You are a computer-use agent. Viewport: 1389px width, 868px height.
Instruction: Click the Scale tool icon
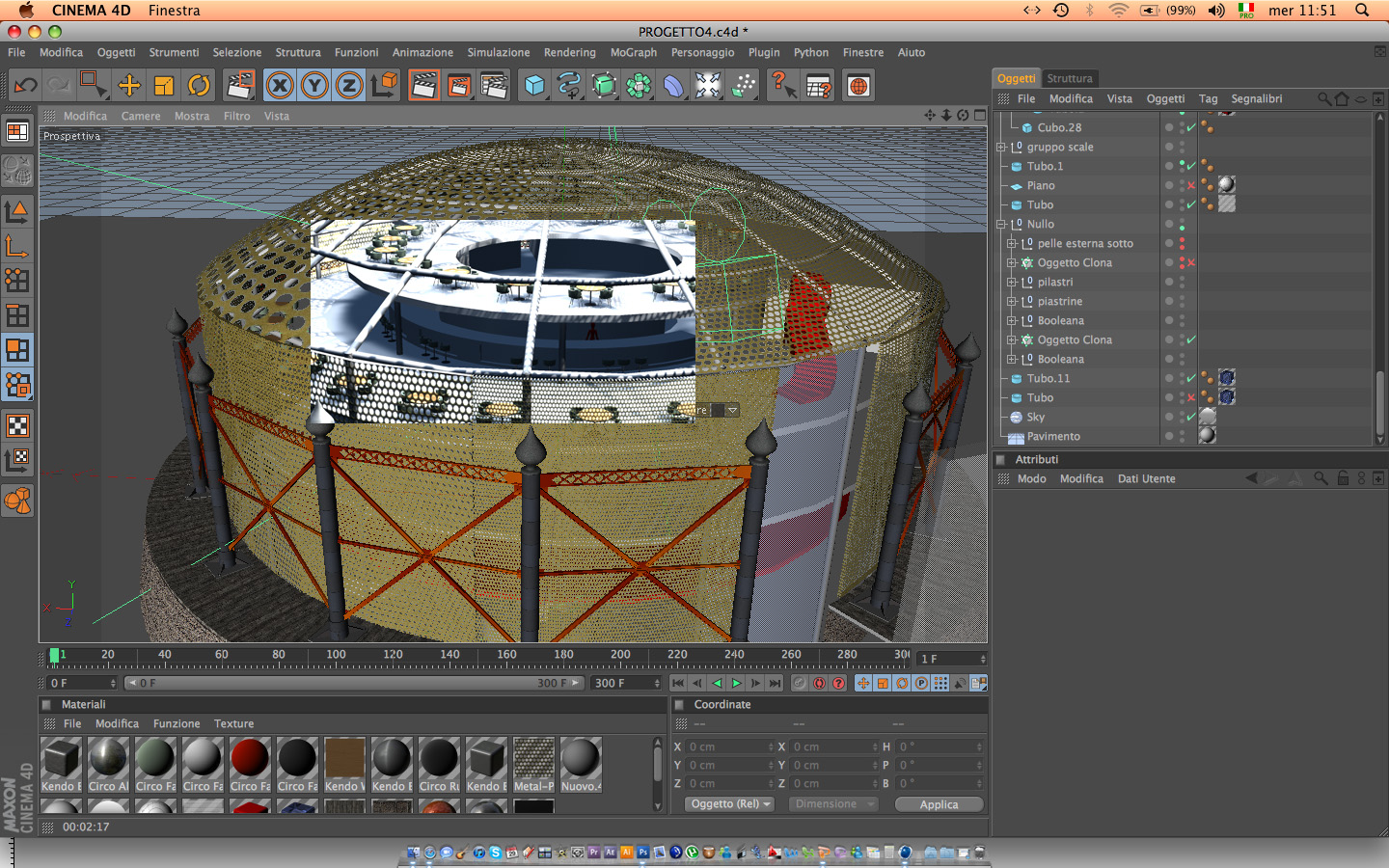pos(164,86)
